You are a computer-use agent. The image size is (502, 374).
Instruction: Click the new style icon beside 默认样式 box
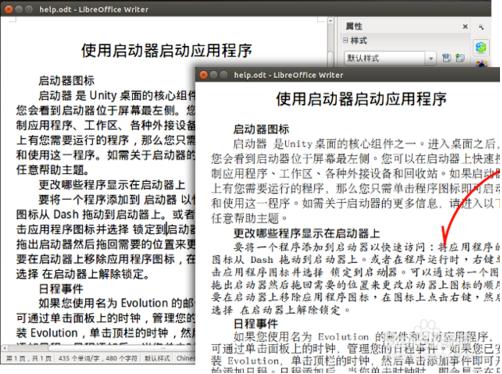click(x=460, y=58)
